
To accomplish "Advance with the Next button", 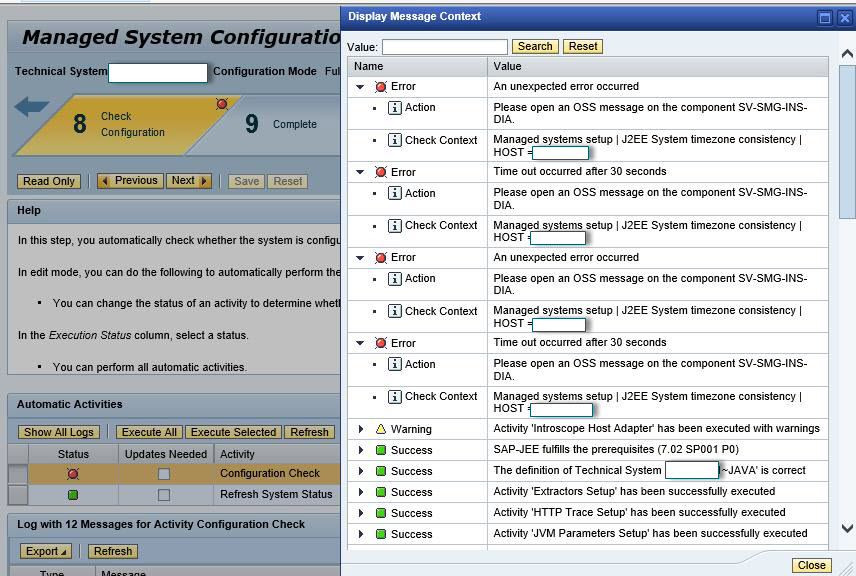I will [189, 181].
